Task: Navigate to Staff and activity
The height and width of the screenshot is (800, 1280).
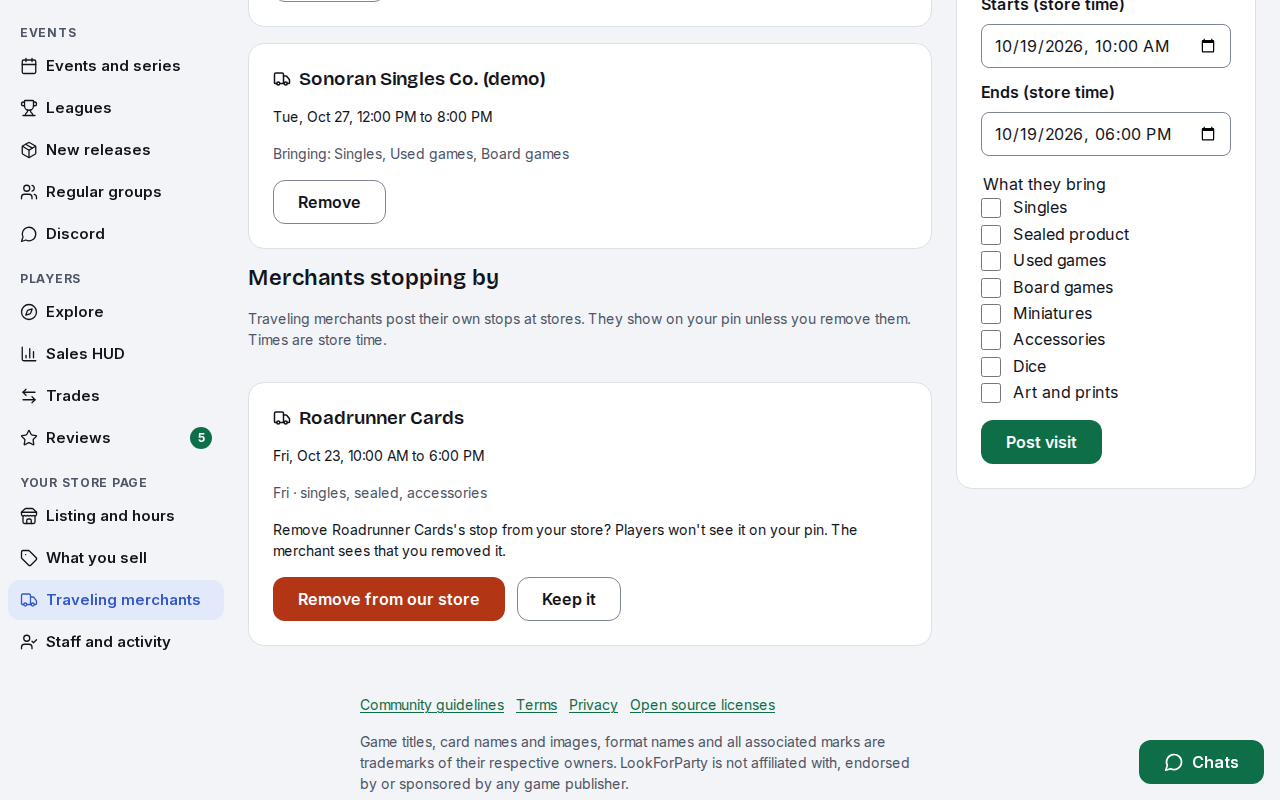Action: (116, 642)
